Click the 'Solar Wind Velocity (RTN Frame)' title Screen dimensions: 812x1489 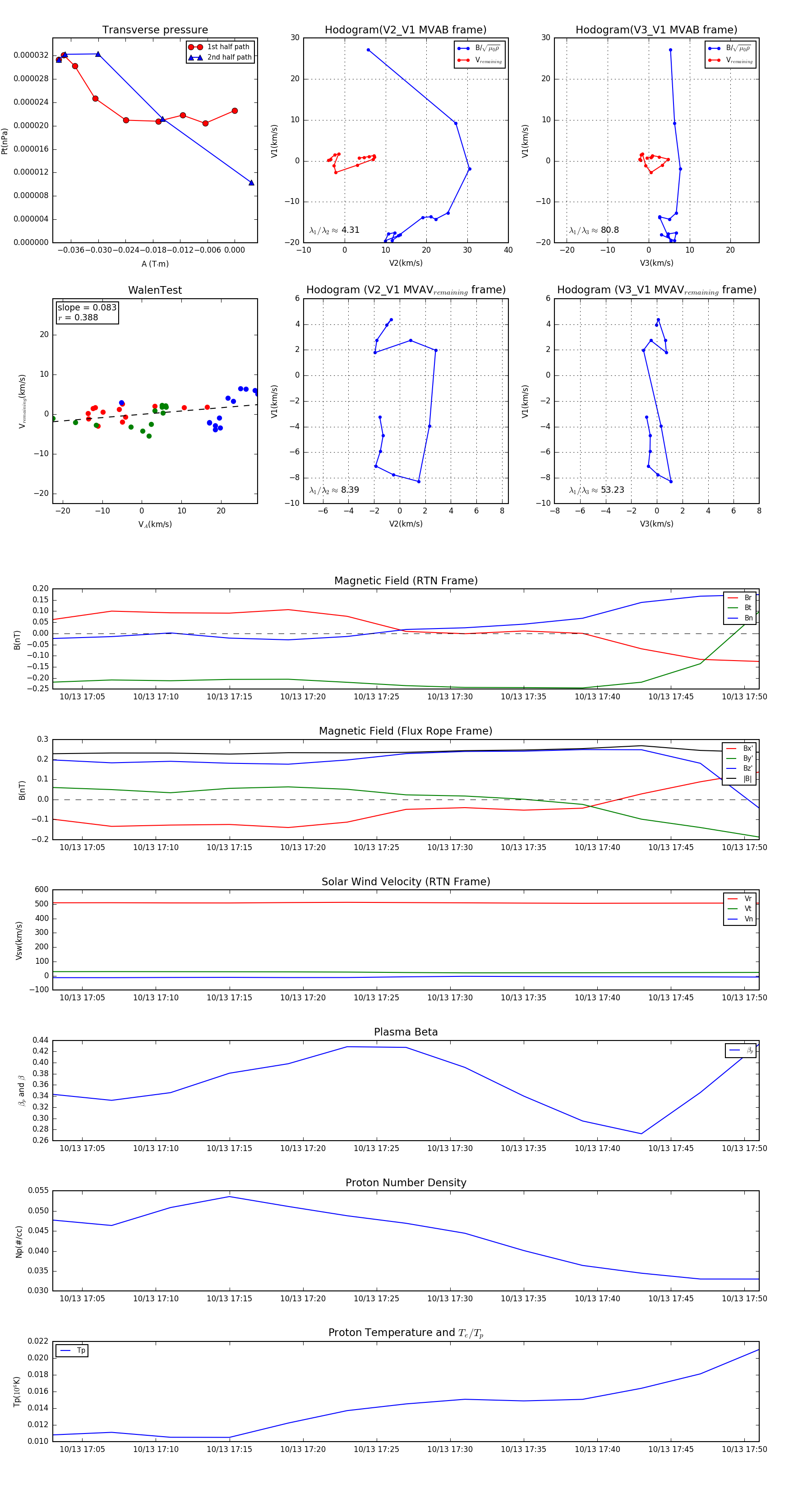click(406, 882)
